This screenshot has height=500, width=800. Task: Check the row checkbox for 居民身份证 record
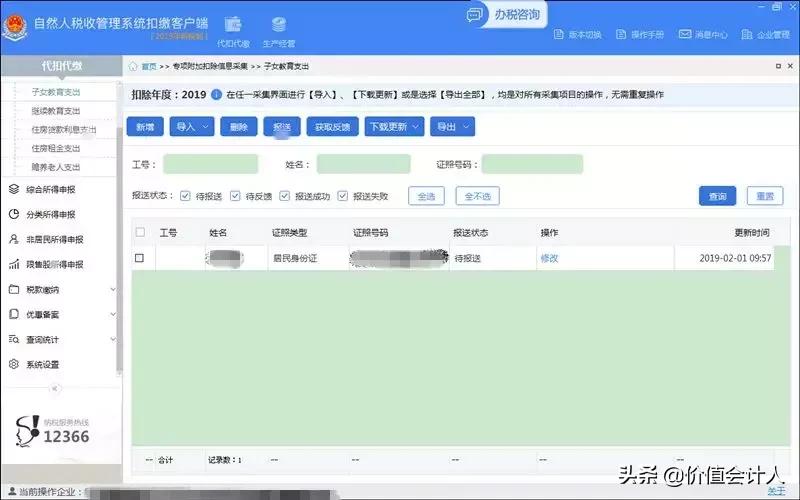[139, 258]
